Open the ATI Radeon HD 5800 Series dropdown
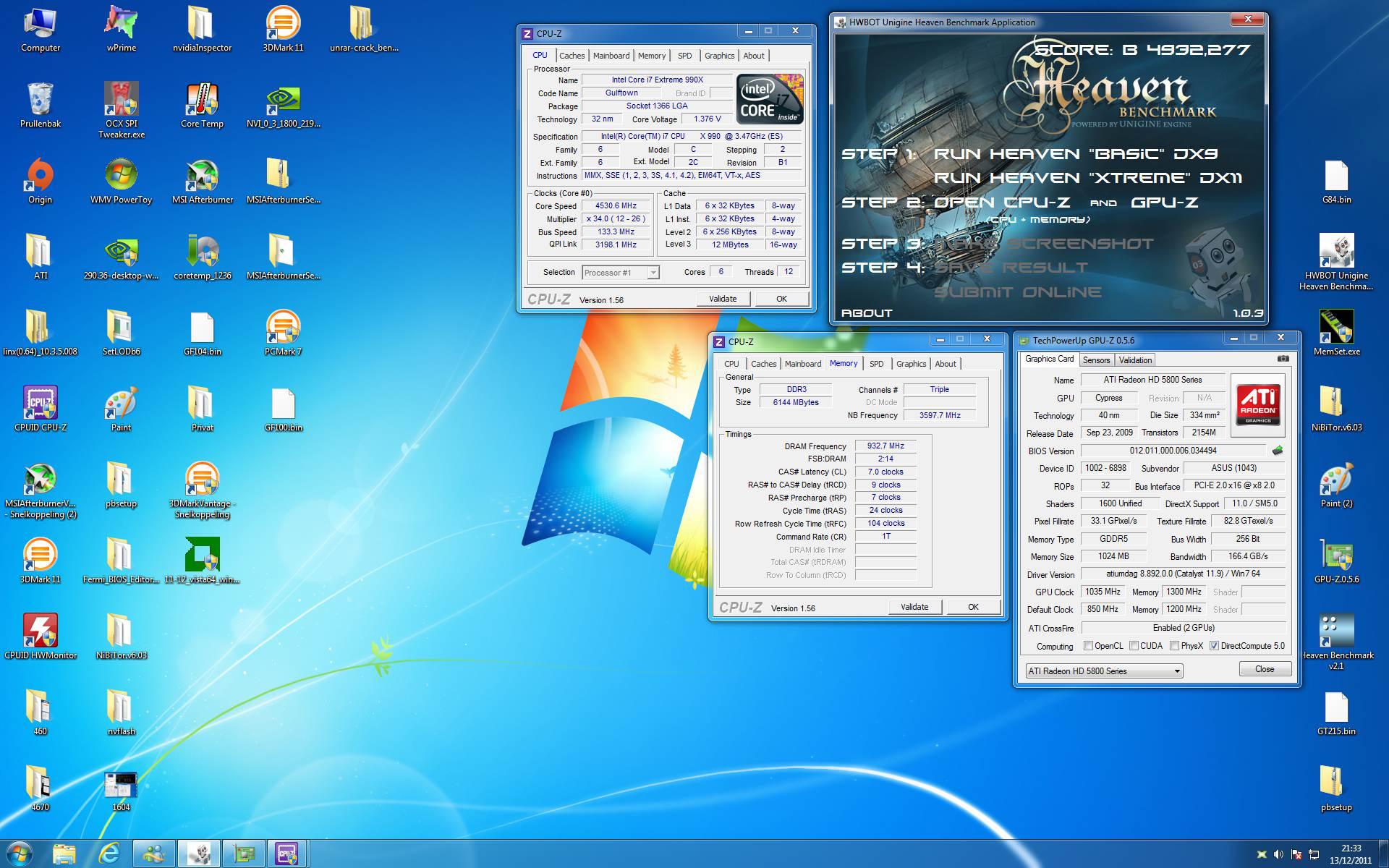 [1105, 671]
